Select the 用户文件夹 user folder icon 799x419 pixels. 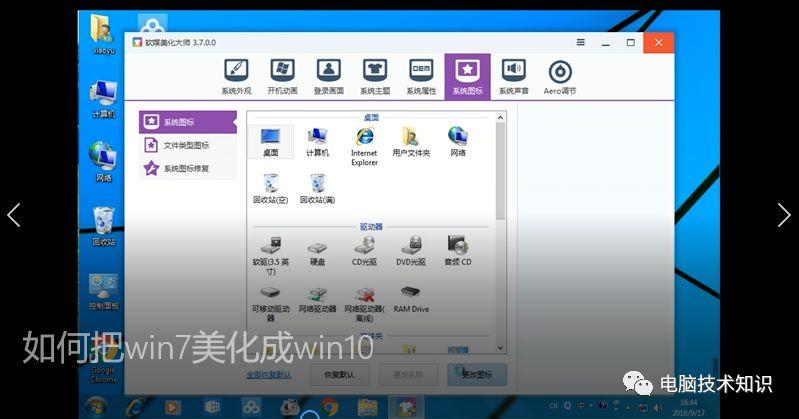[x=411, y=142]
